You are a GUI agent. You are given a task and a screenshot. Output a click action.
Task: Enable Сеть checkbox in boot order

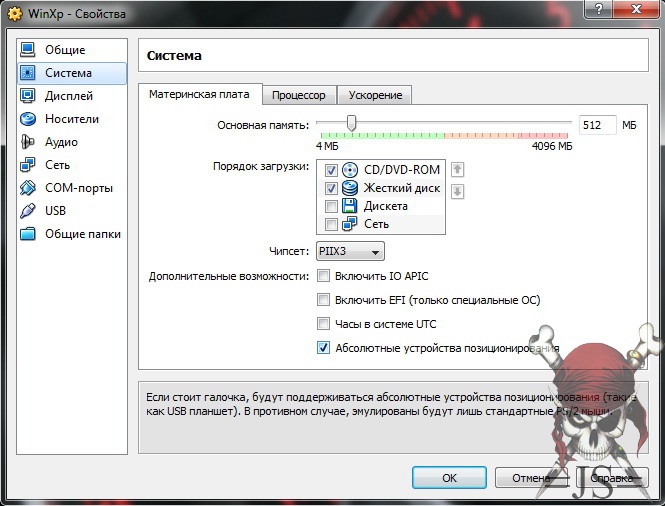331,224
